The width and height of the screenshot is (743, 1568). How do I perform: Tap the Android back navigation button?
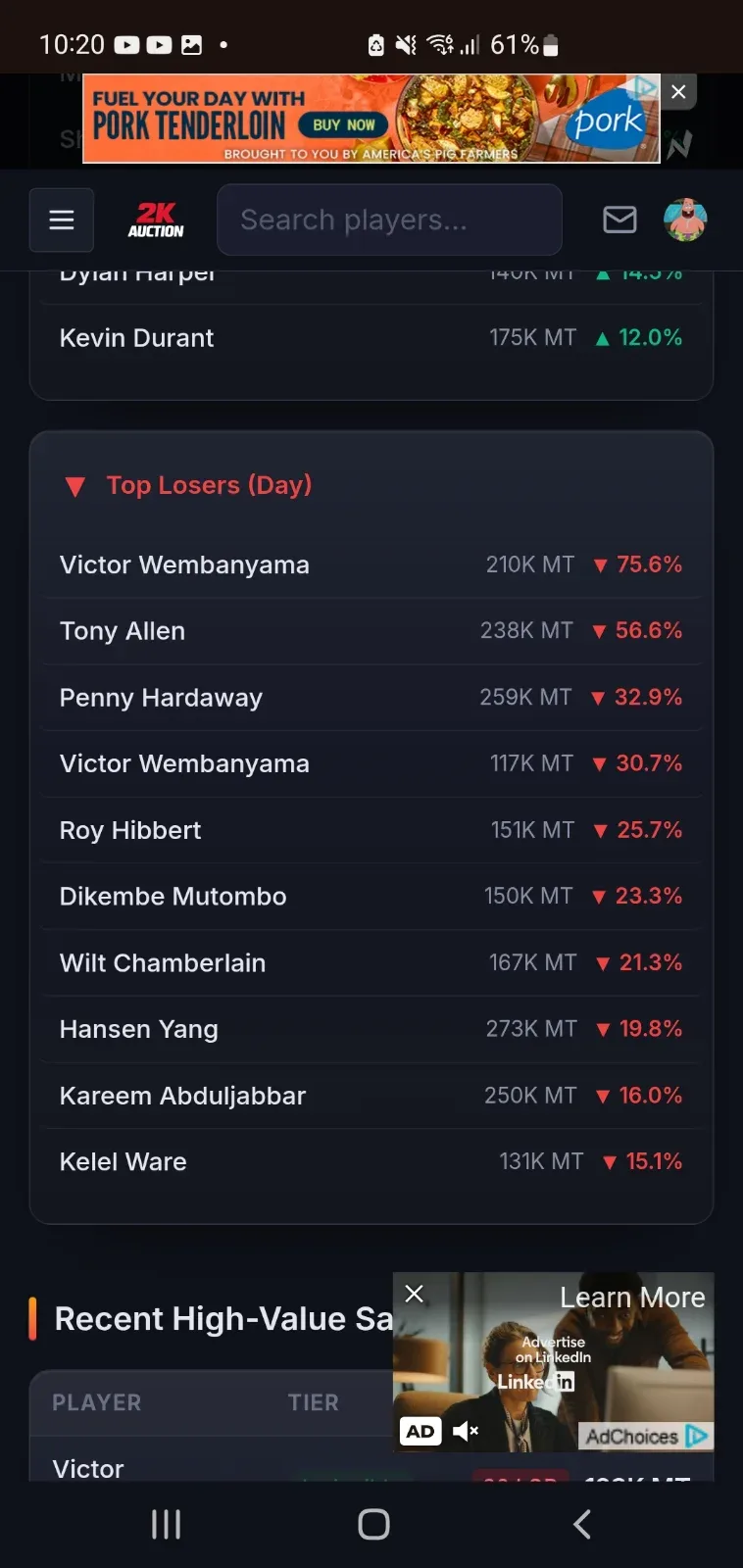tap(581, 1524)
